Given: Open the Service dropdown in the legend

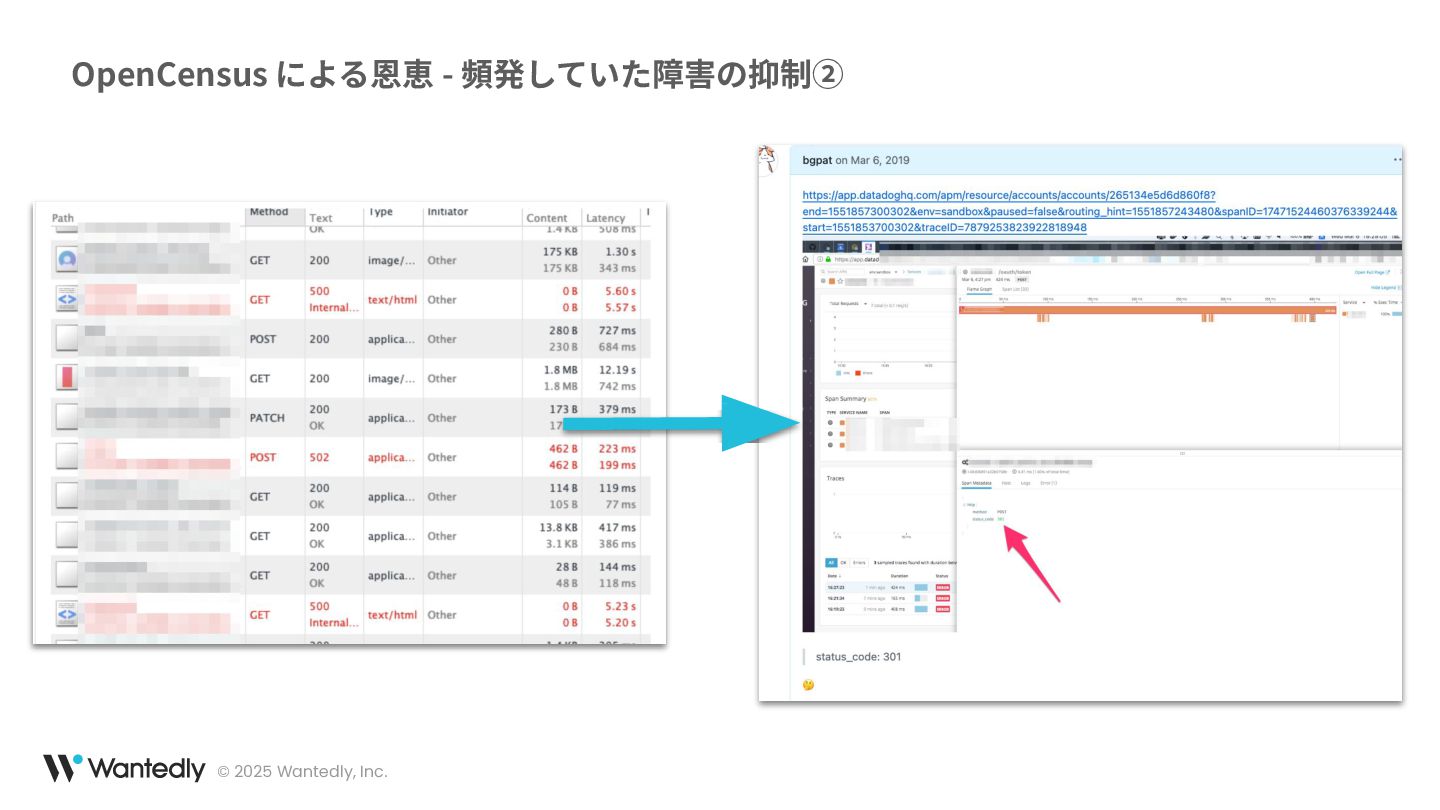Looking at the screenshot, I should (1355, 301).
